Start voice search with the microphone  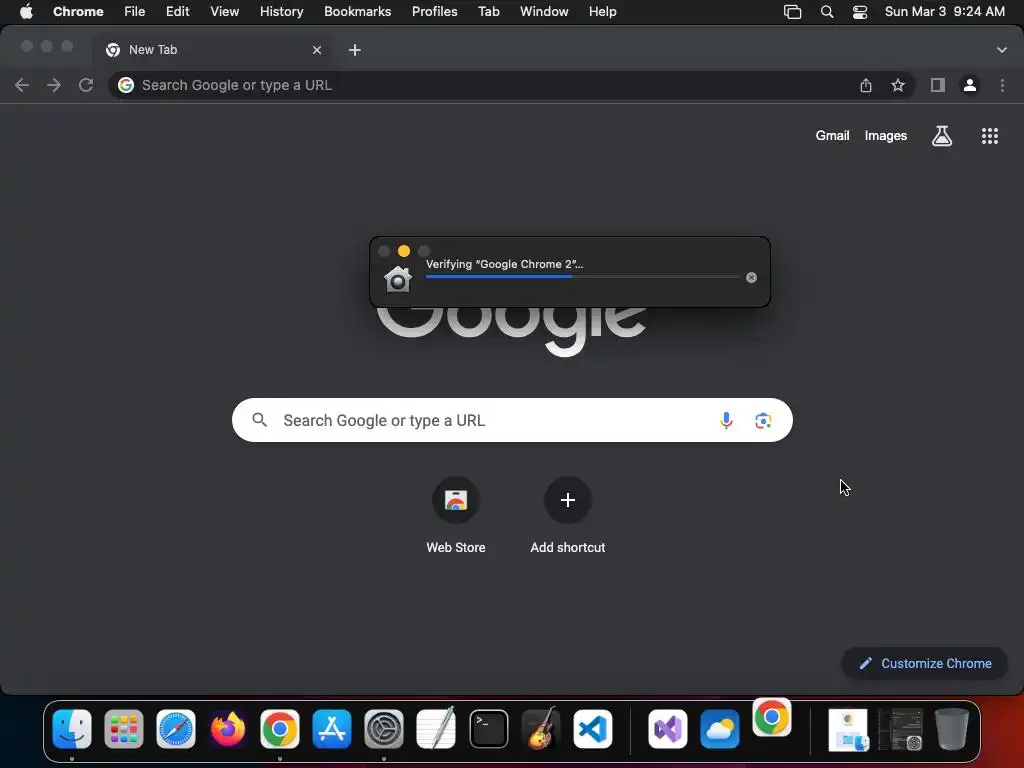pyautogui.click(x=726, y=421)
